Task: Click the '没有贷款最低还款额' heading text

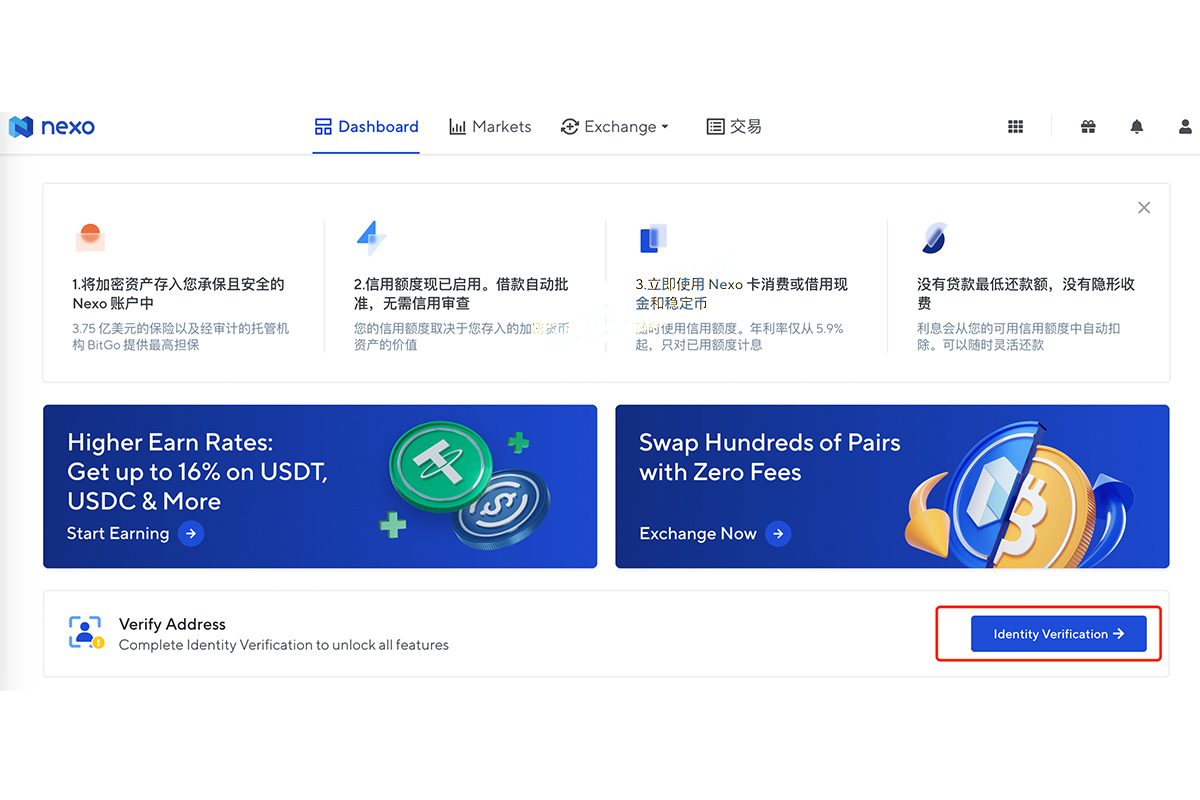Action: point(1026,293)
